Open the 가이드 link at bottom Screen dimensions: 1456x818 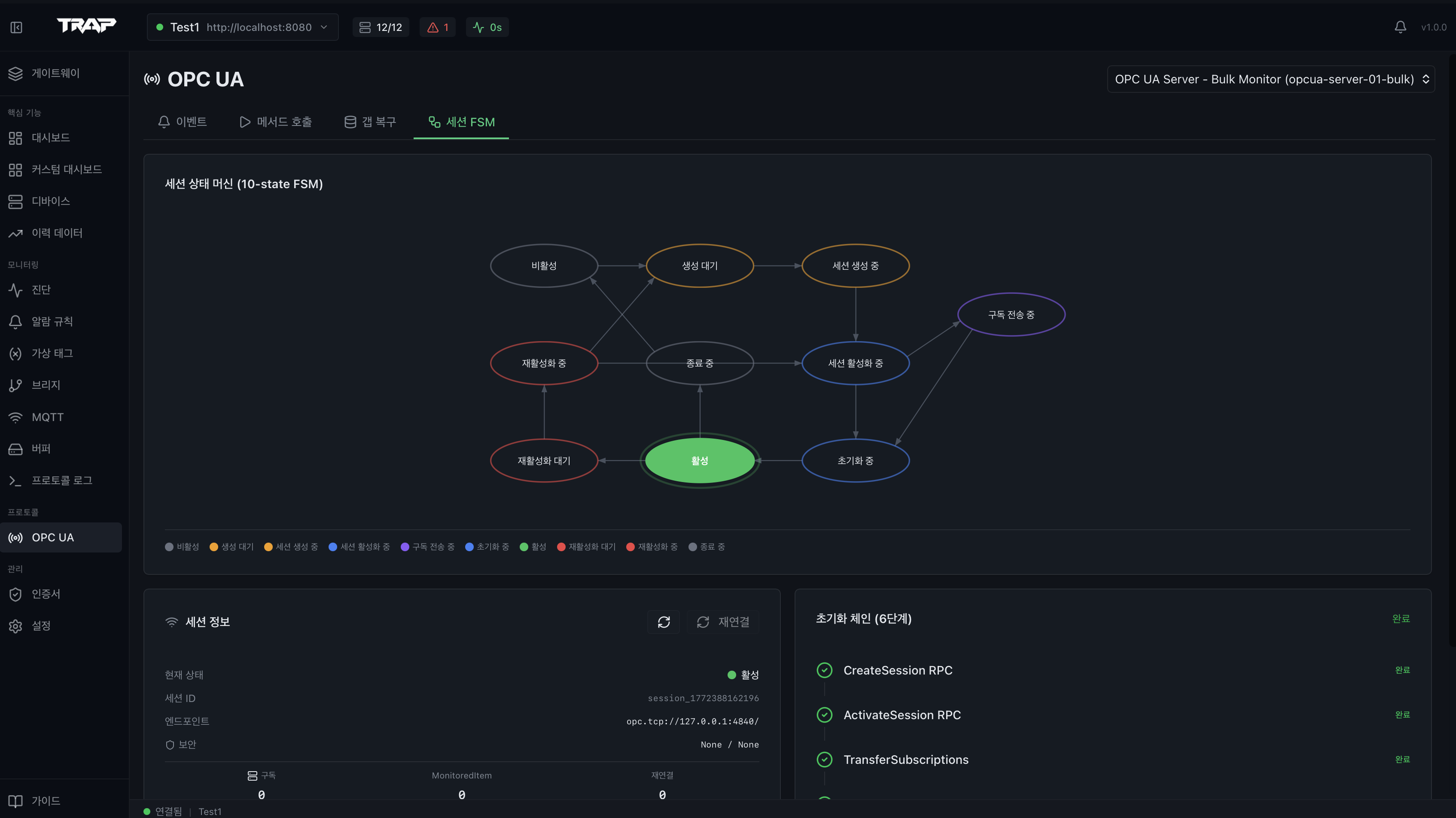click(x=44, y=800)
